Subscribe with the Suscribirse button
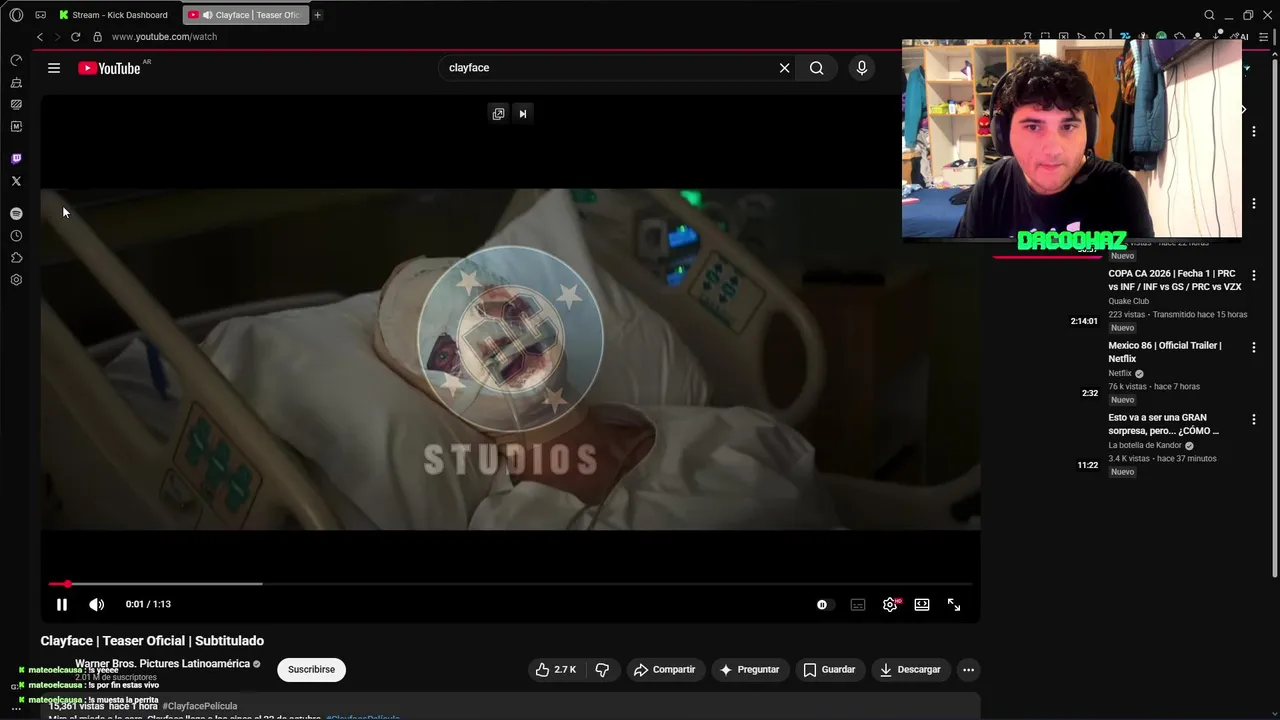Viewport: 1280px width, 720px height. 311,669
